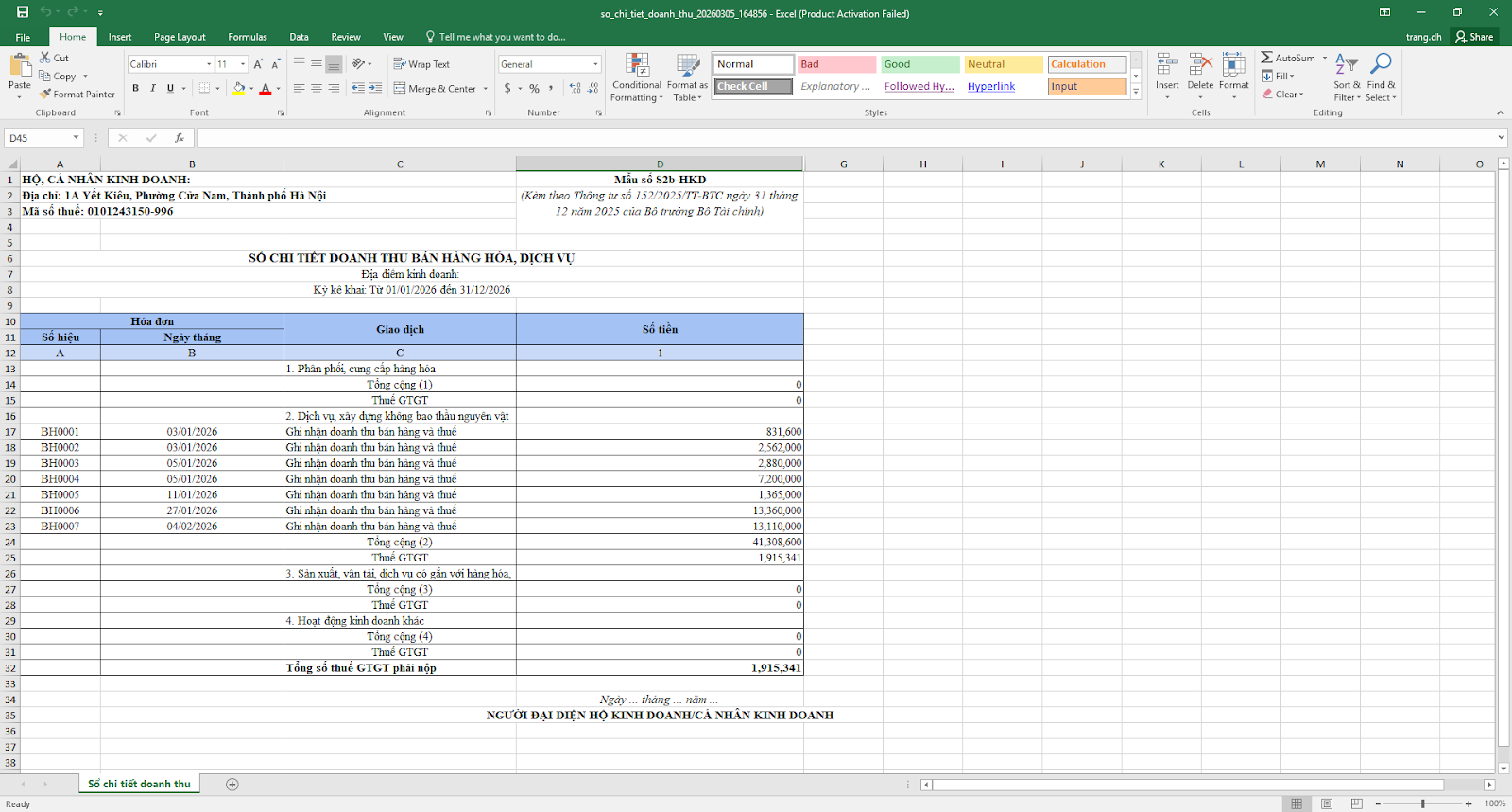Image resolution: width=1512 pixels, height=812 pixels.
Task: Toggle Wrap Text for the cell
Action: click(421, 64)
